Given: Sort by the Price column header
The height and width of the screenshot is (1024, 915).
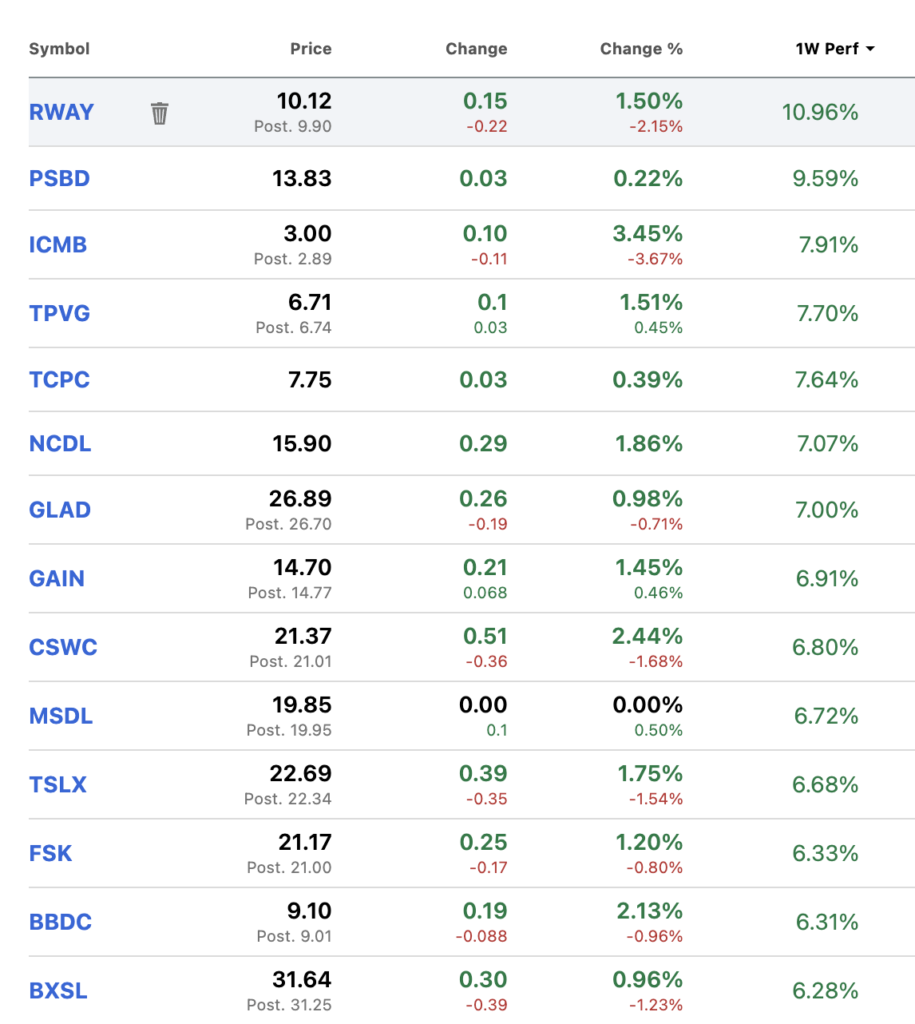Looking at the screenshot, I should tap(310, 49).
